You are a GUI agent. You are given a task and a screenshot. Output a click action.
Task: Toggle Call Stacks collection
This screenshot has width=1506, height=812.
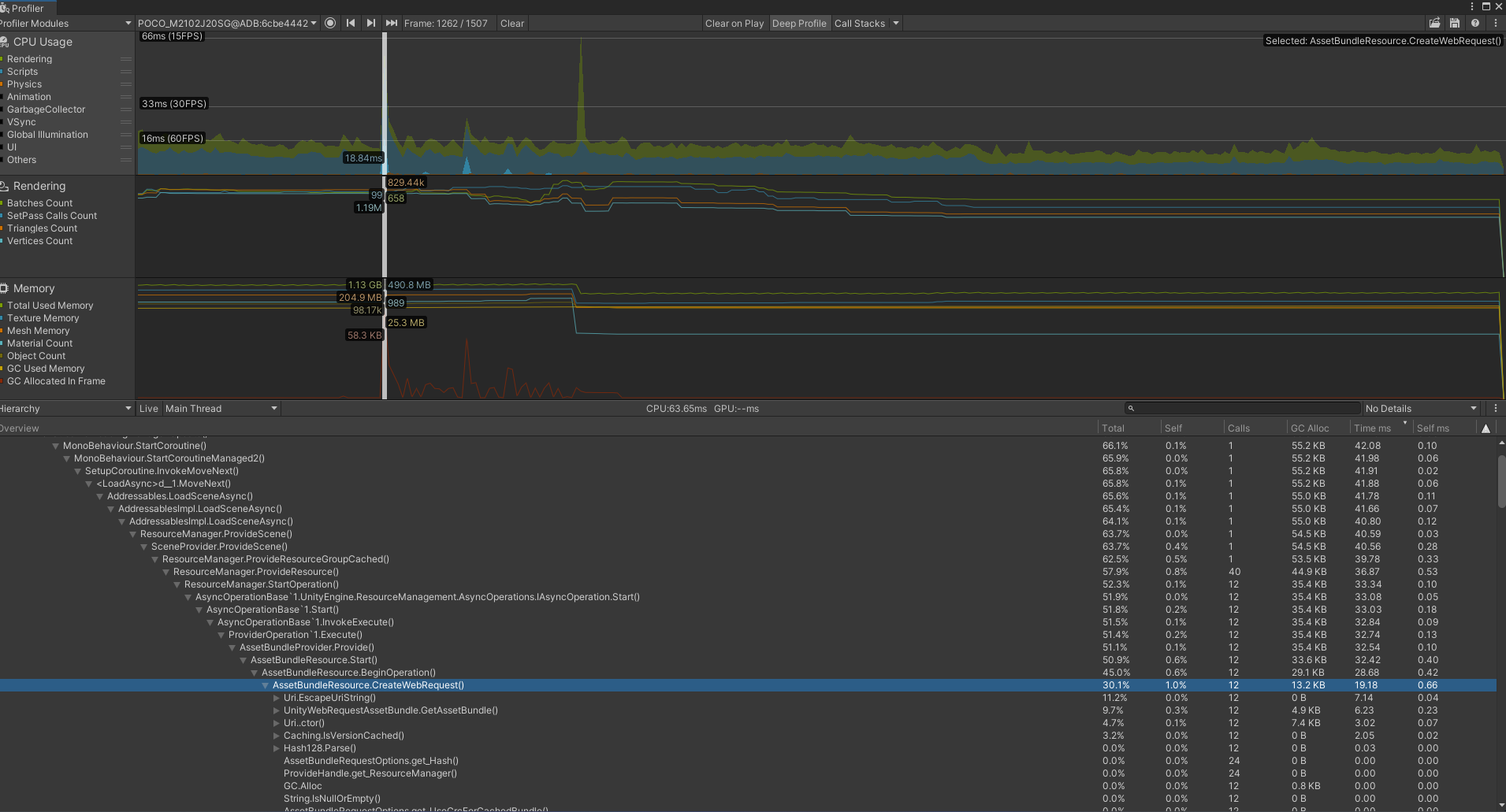point(859,23)
